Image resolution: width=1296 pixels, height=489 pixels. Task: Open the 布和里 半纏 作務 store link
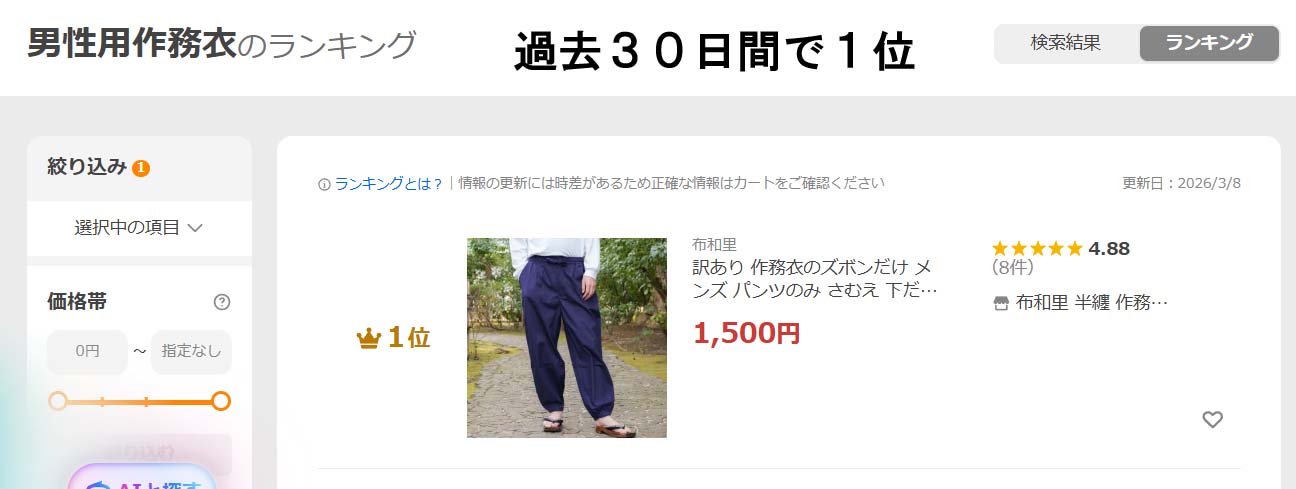point(1092,303)
